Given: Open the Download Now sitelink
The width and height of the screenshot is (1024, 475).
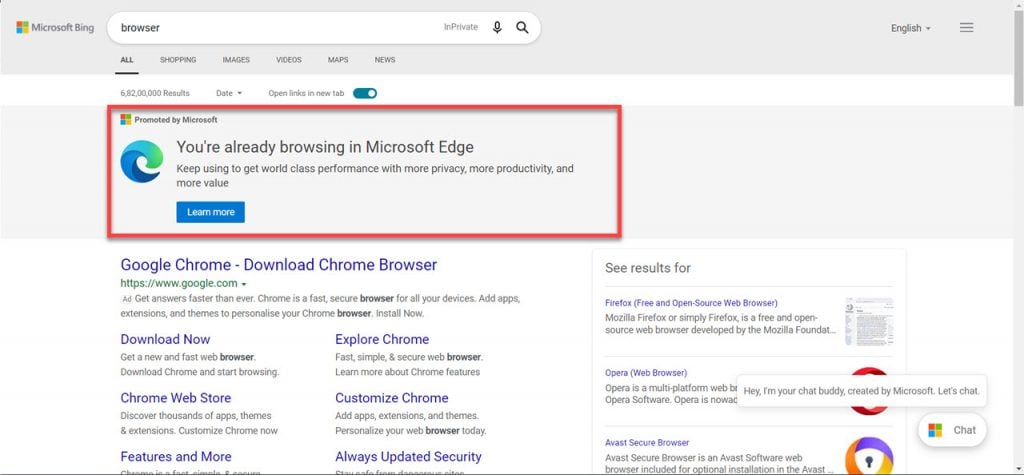Looking at the screenshot, I should click(165, 339).
